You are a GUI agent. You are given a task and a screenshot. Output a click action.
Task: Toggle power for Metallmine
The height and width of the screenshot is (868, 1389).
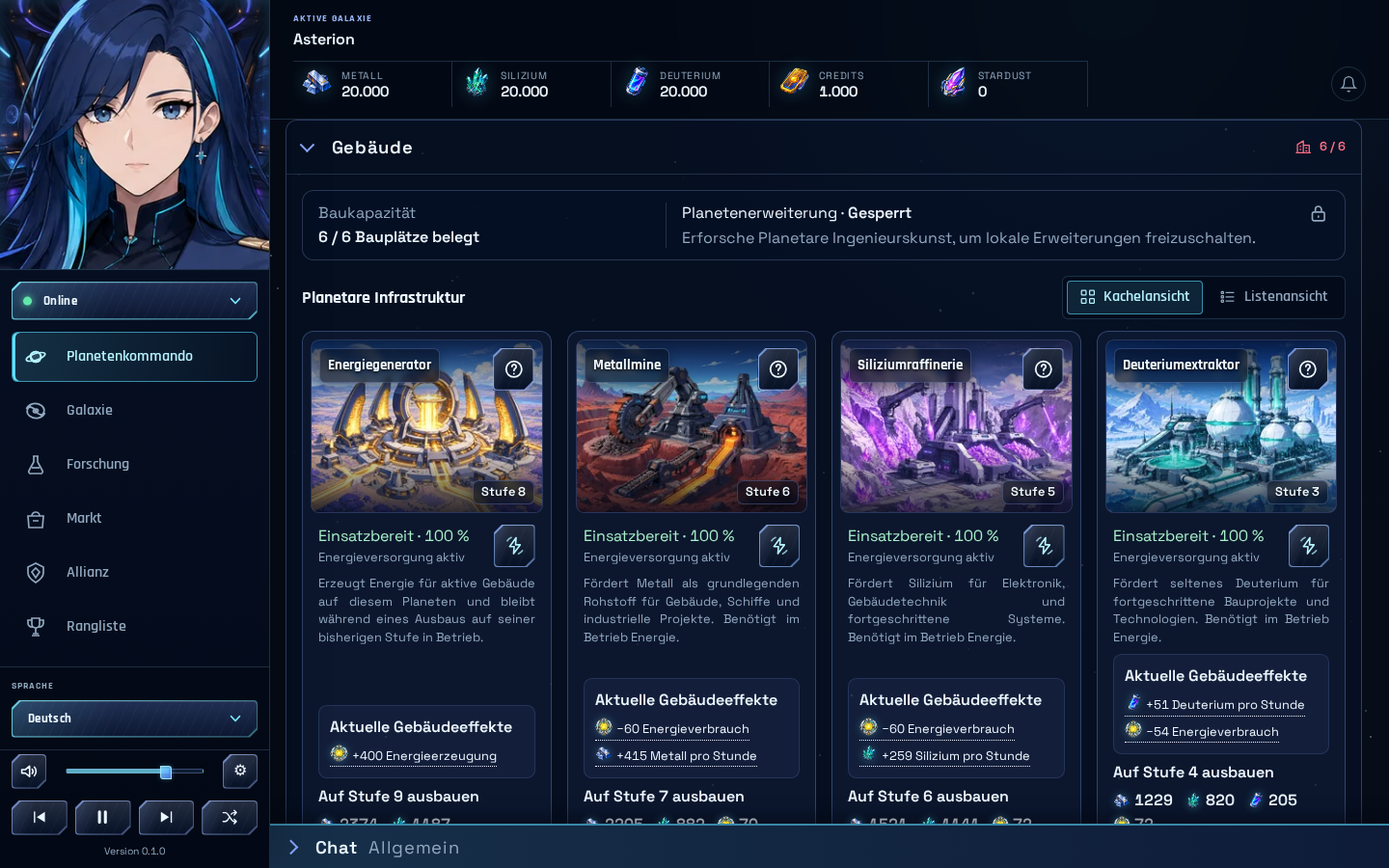tap(778, 546)
